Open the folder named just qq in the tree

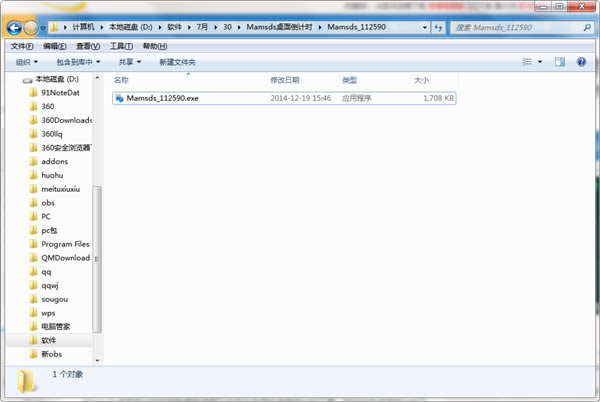click(40, 272)
